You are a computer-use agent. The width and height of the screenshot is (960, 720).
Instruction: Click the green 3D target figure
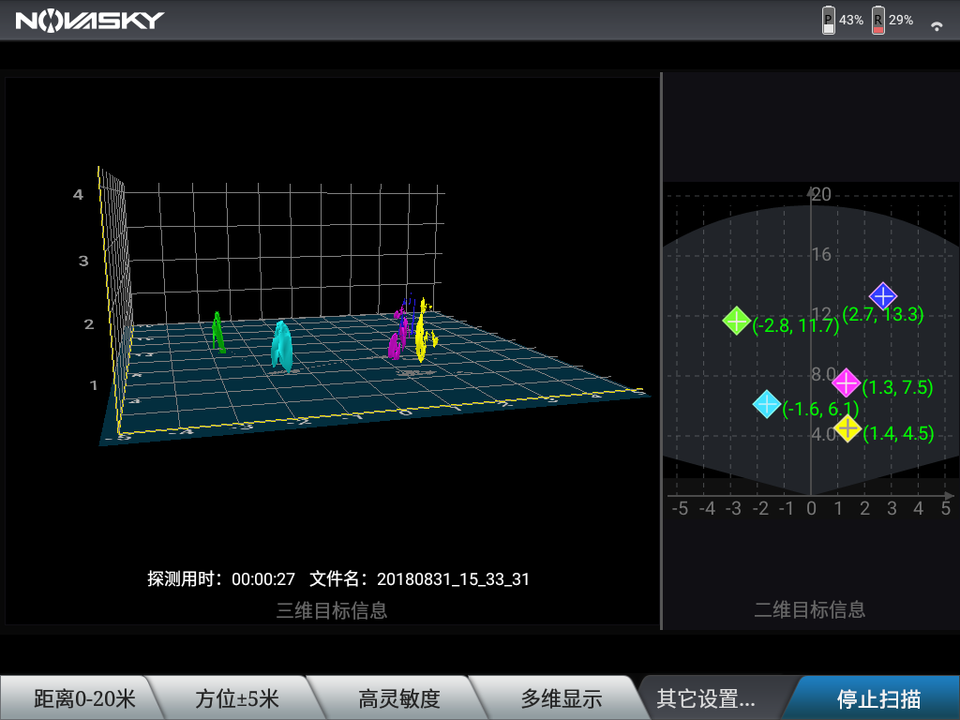point(218,332)
